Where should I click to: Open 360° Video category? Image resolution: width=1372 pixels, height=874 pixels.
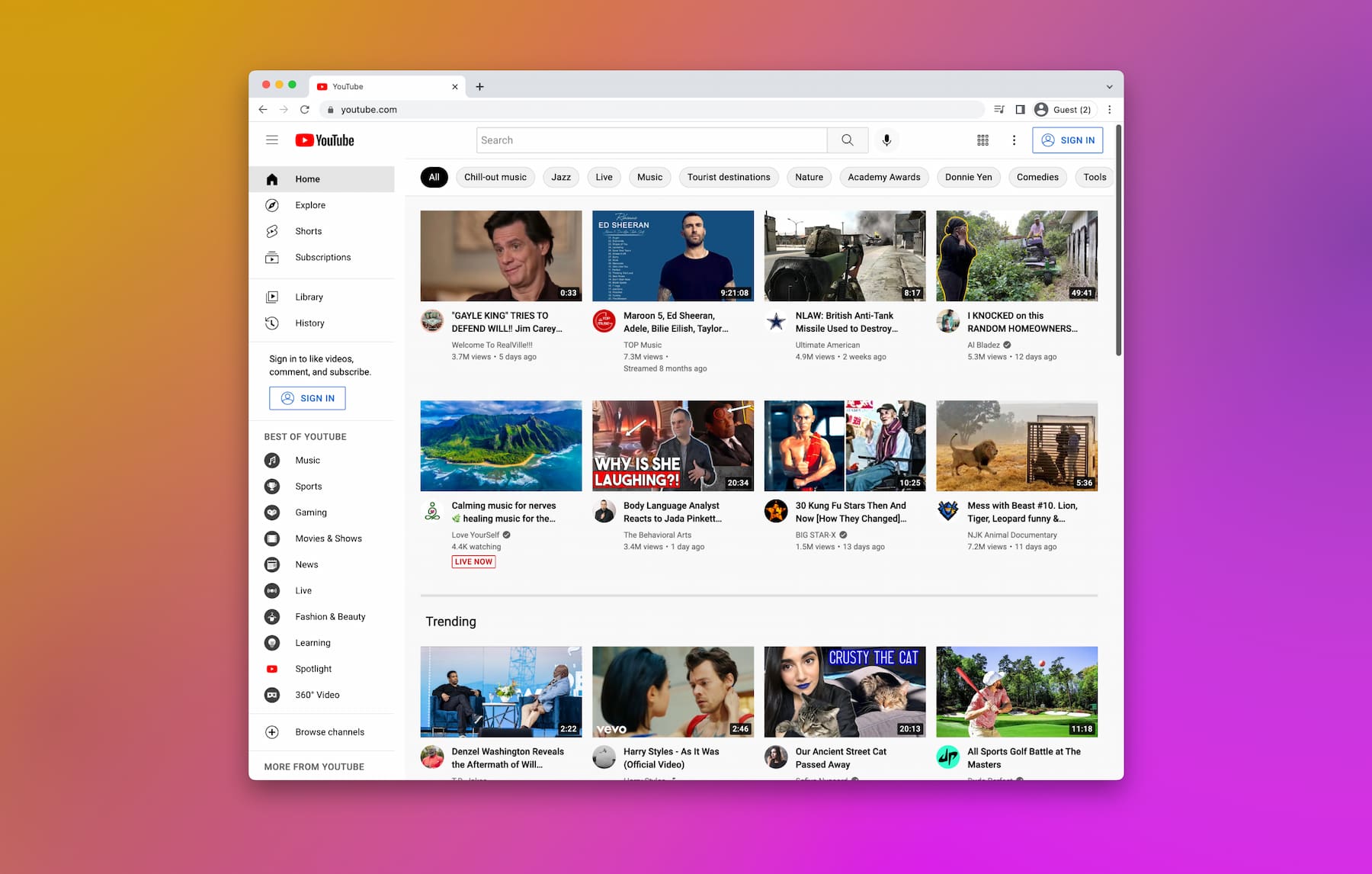coord(322,695)
